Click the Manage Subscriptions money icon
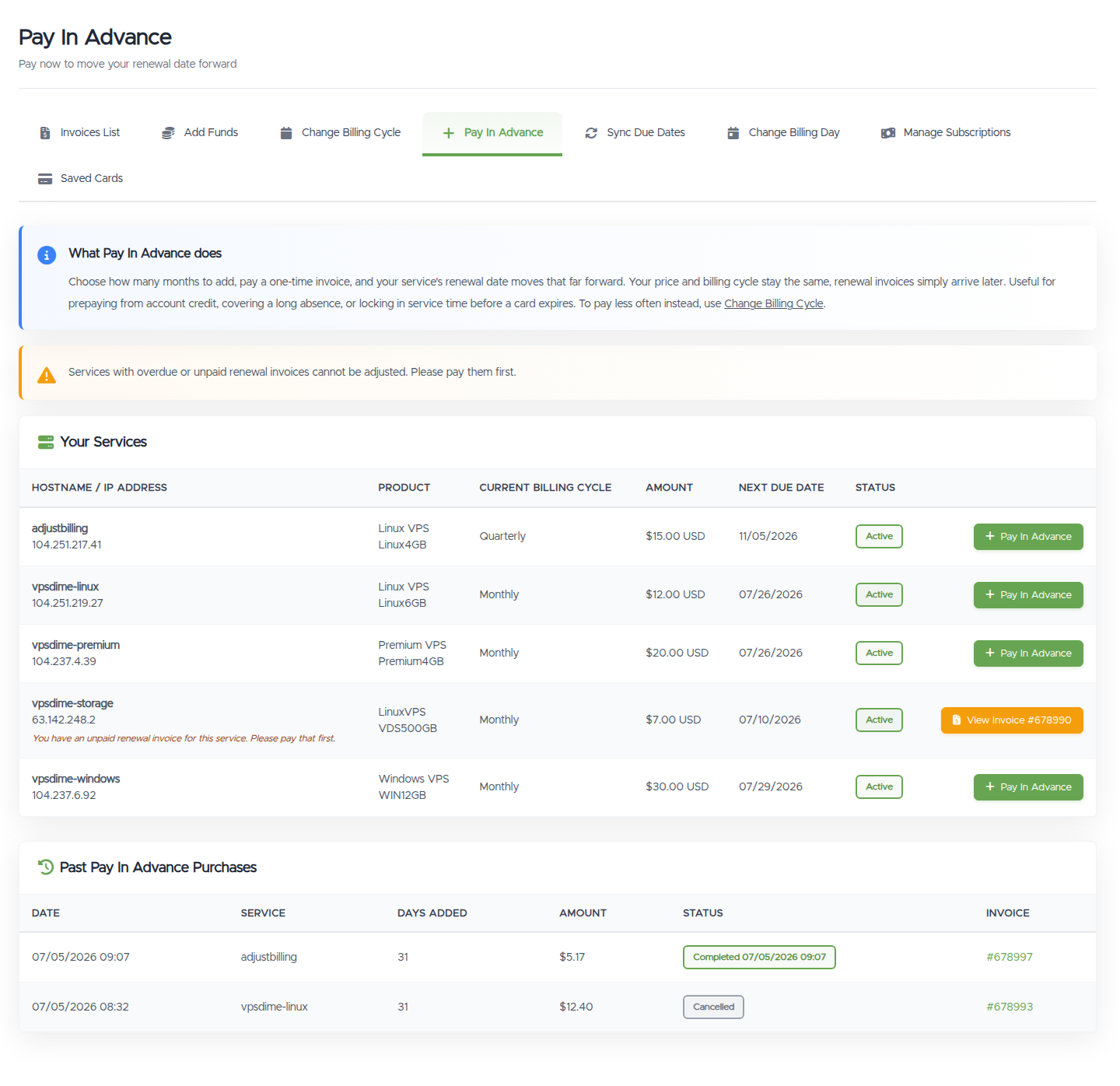Image resolution: width=1120 pixels, height=1086 pixels. click(x=888, y=133)
